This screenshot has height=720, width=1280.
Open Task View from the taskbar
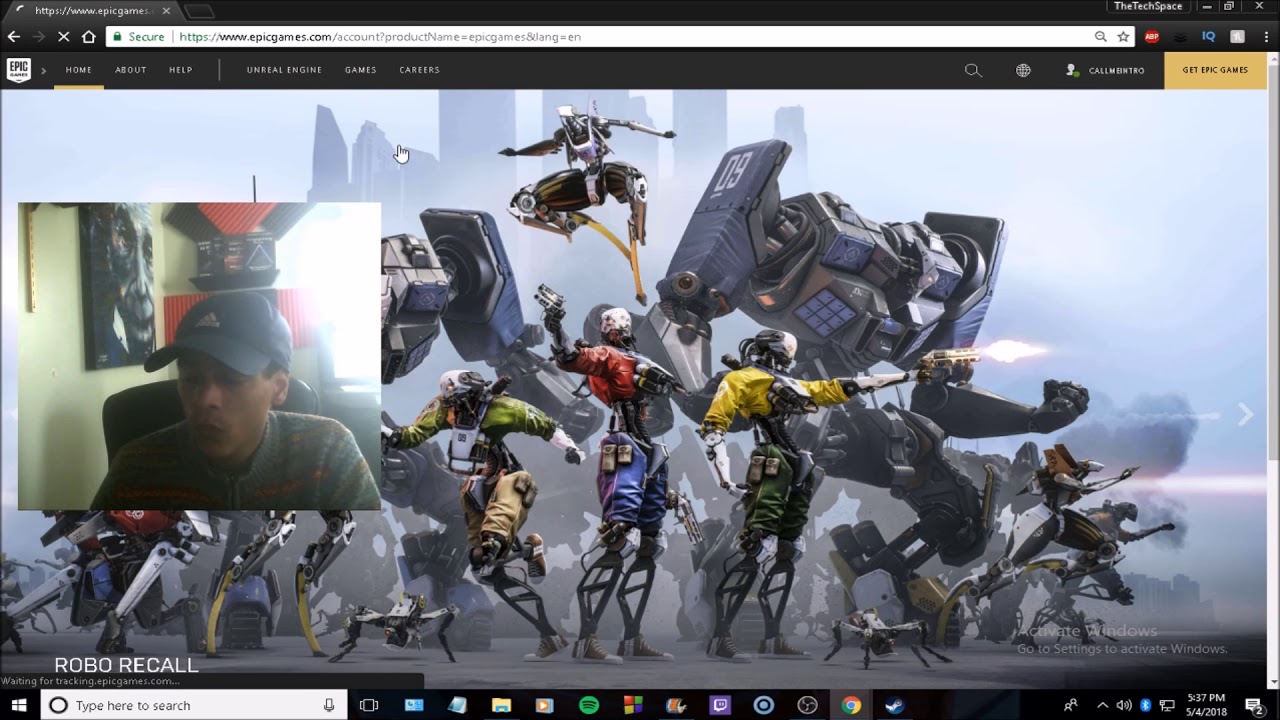pyautogui.click(x=369, y=705)
